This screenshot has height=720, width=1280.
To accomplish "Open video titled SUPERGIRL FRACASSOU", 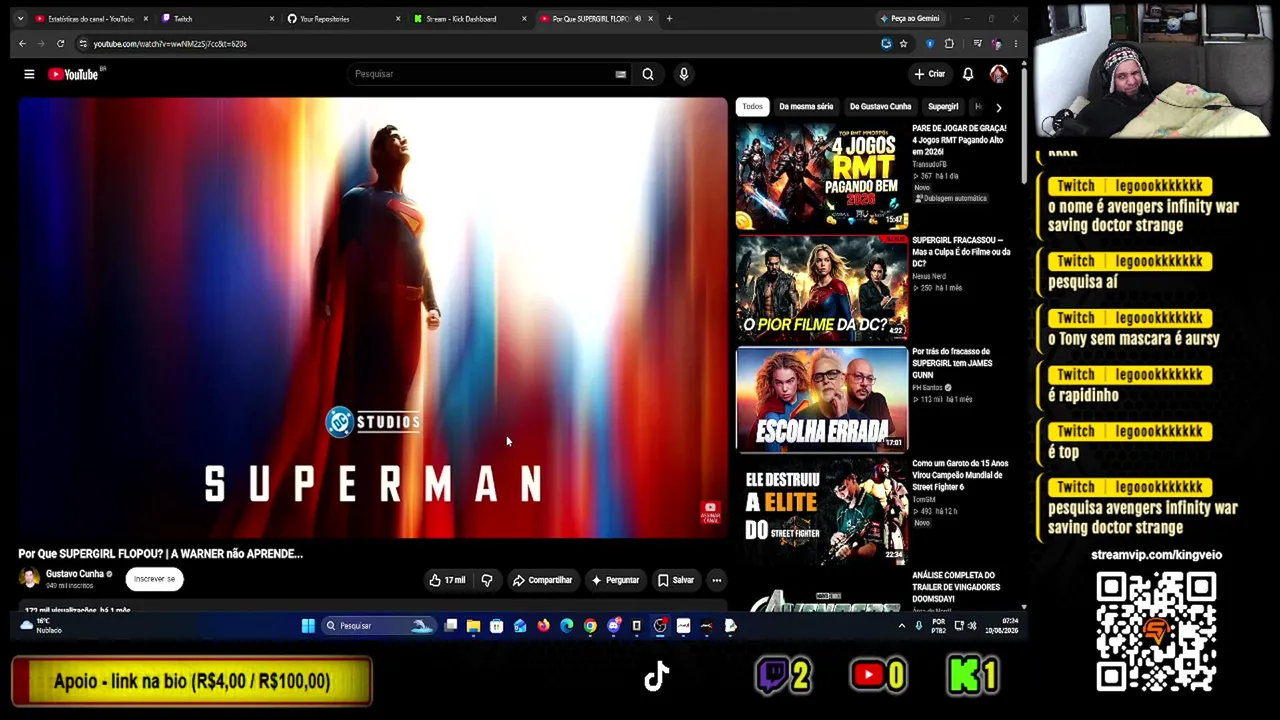I will click(961, 252).
